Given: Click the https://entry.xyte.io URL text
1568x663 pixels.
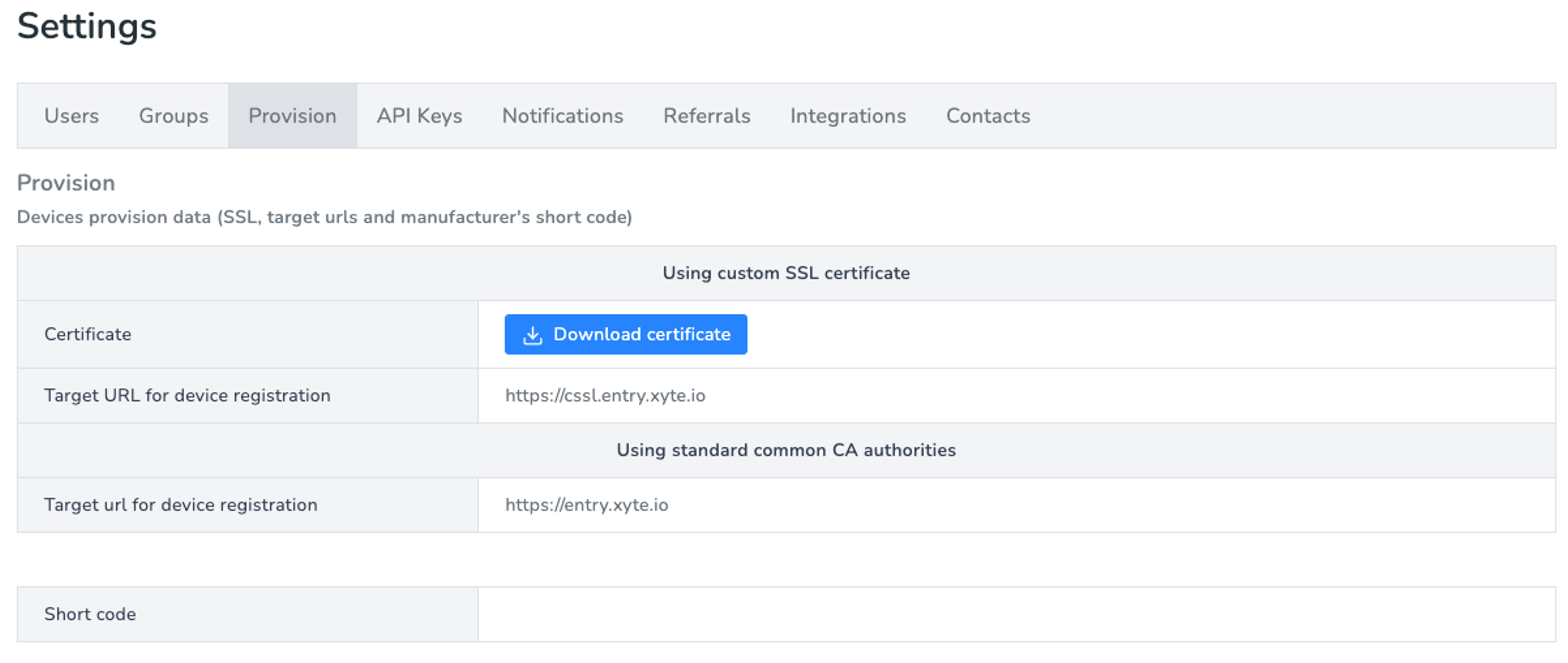Looking at the screenshot, I should pos(587,505).
